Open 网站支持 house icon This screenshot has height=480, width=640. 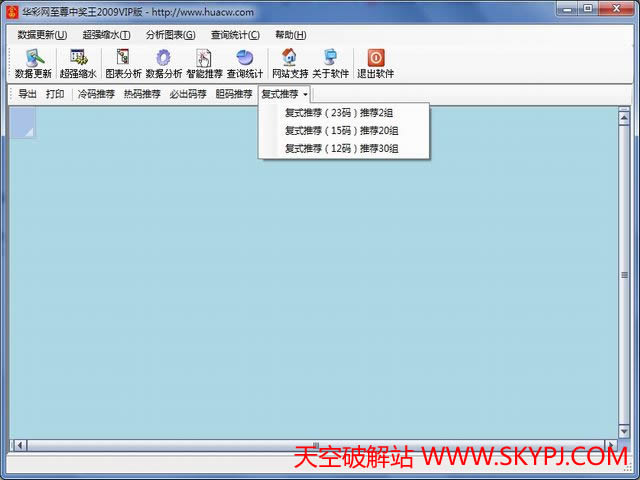coord(289,58)
